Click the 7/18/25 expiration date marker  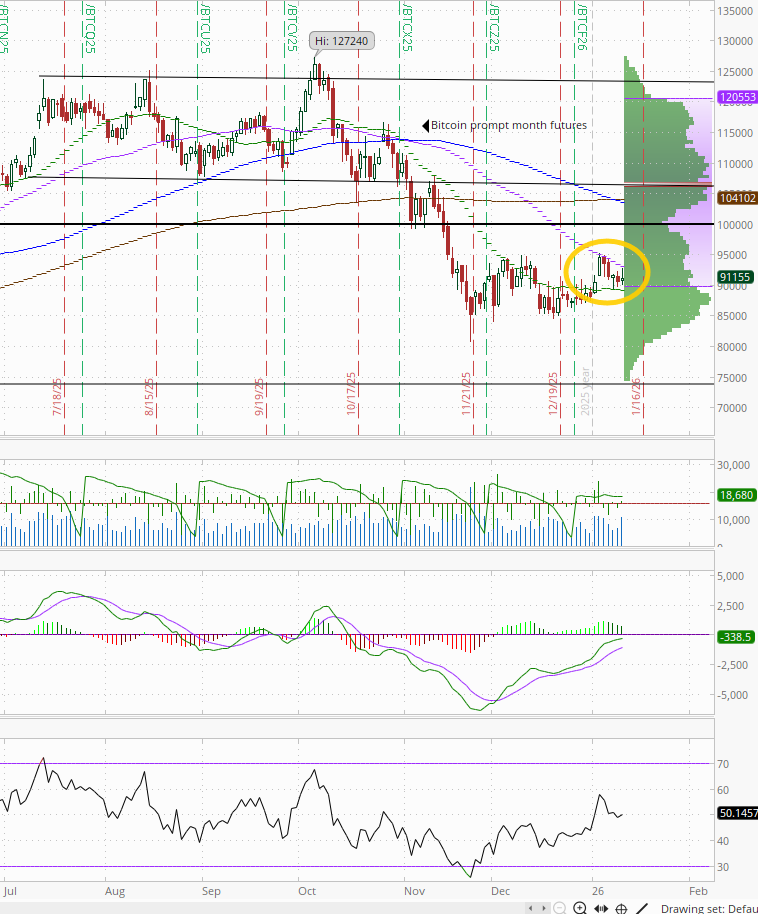point(57,398)
